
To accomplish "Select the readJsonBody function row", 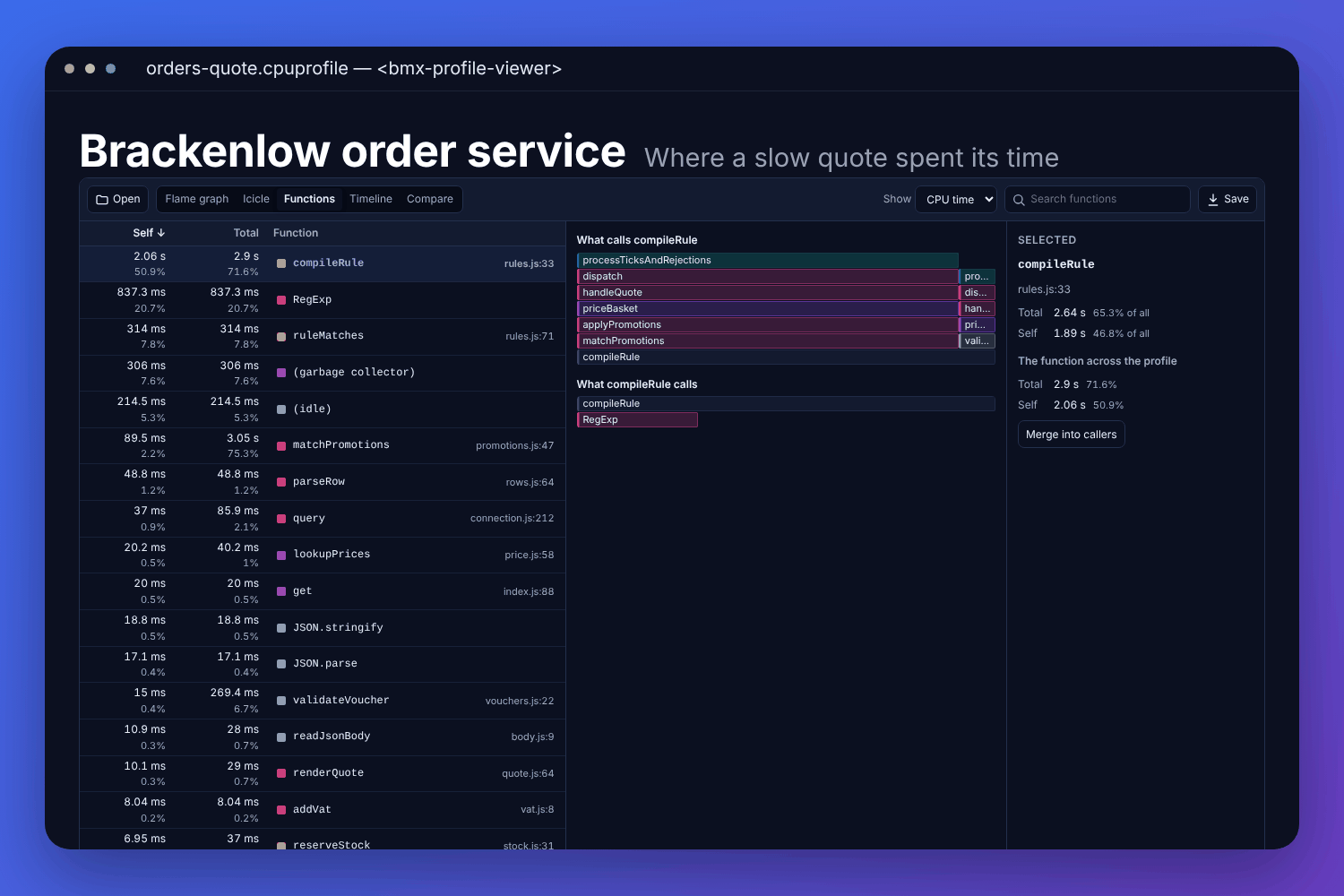I will [323, 737].
